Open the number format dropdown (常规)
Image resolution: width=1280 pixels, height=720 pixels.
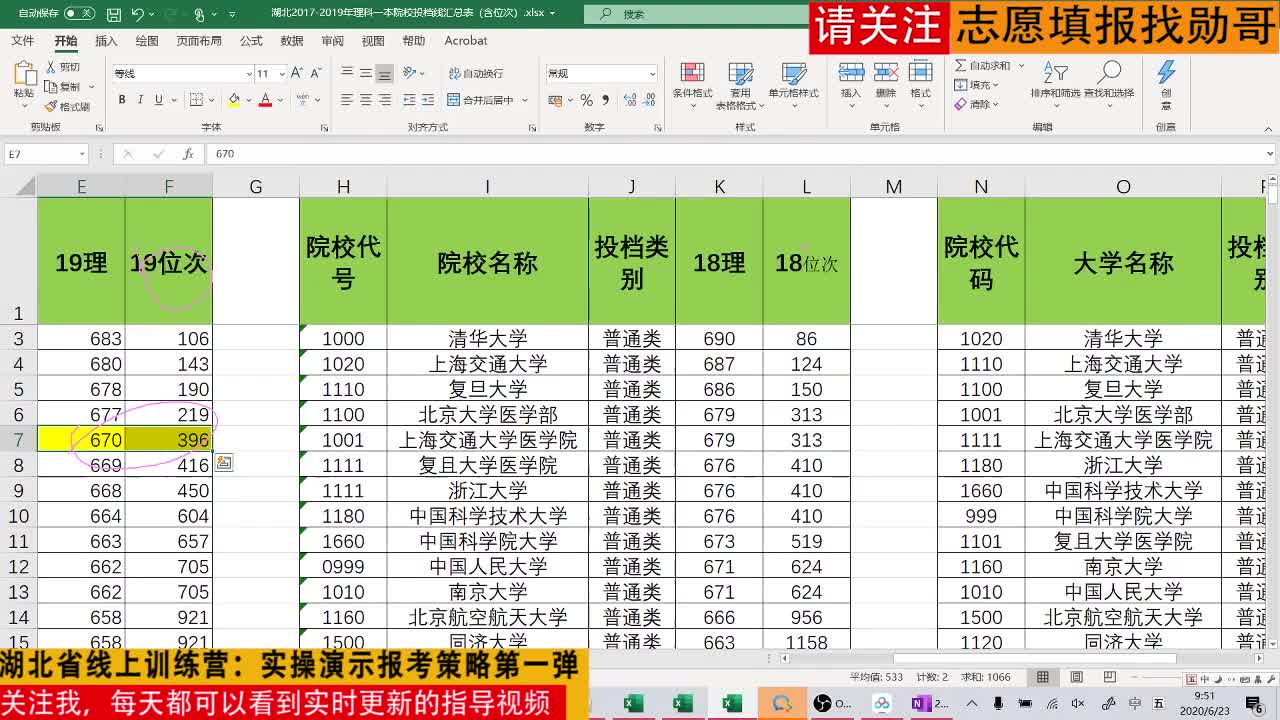pos(652,74)
